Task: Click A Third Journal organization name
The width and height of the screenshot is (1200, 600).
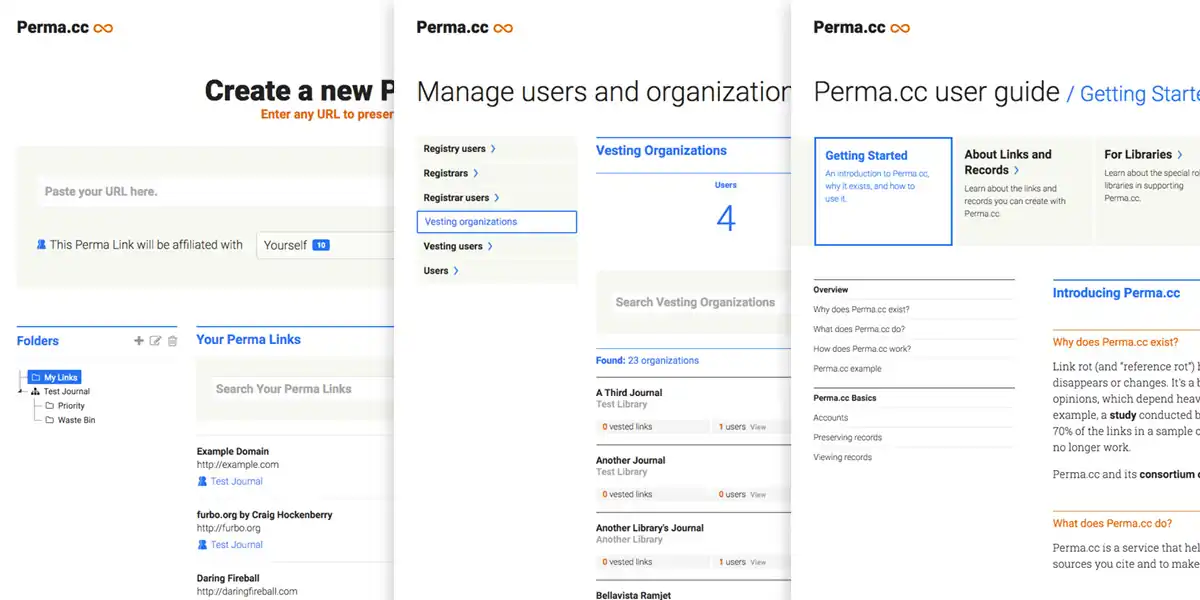Action: point(629,393)
